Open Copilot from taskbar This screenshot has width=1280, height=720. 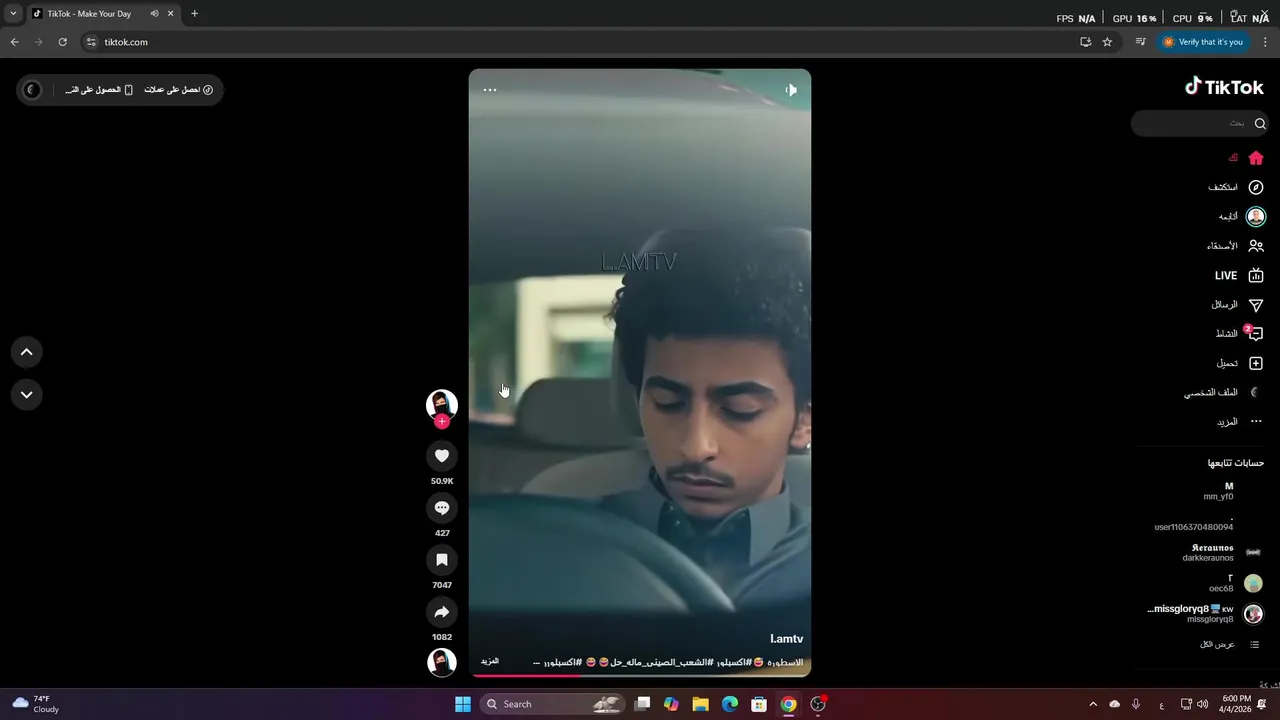[x=671, y=704]
